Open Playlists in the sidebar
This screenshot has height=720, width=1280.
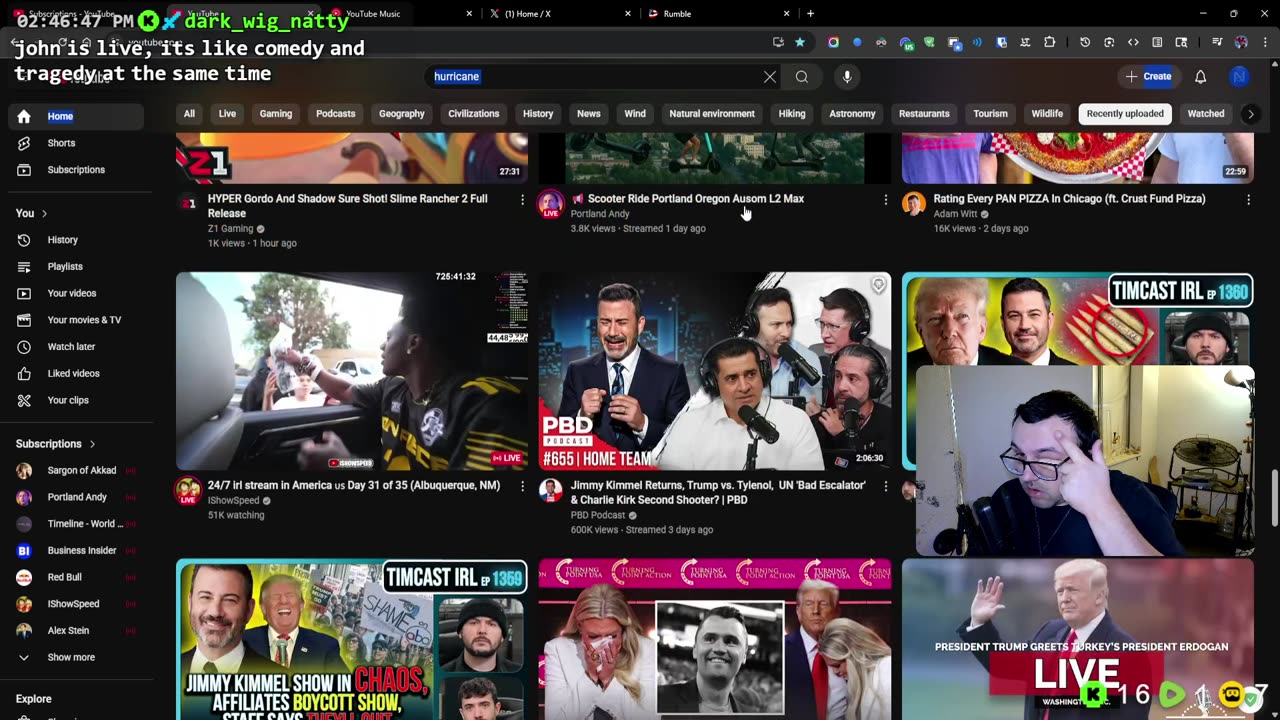point(76,267)
